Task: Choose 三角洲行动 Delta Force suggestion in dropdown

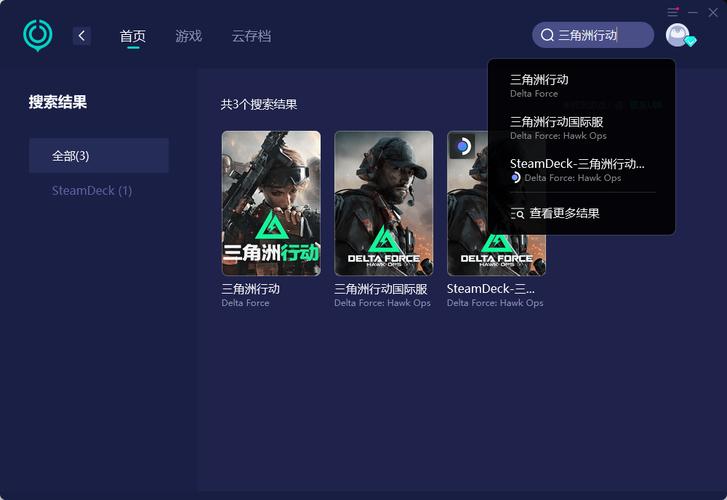Action: click(581, 86)
